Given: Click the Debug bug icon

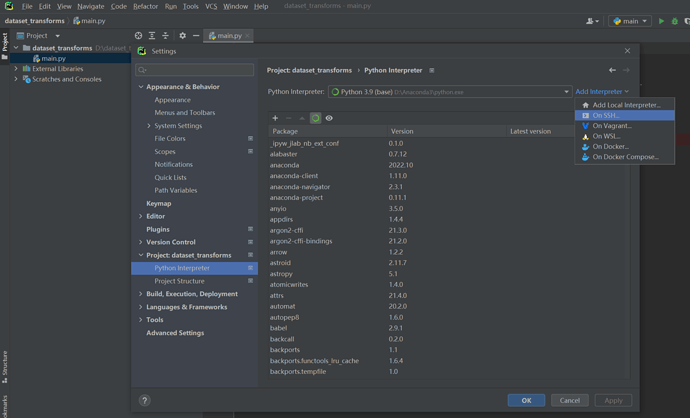Looking at the screenshot, I should click(675, 21).
